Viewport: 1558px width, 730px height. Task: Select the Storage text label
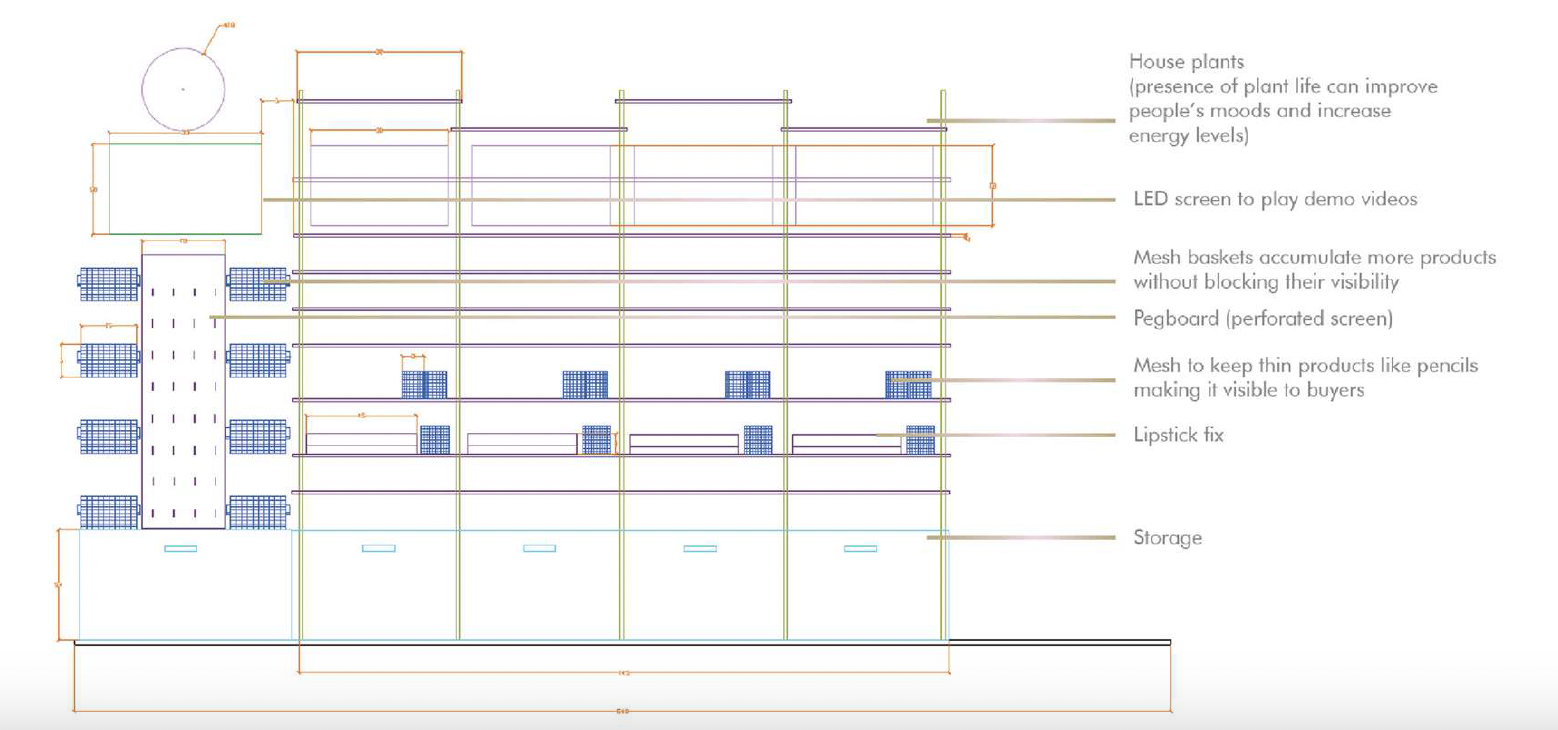pyautogui.click(x=1167, y=538)
